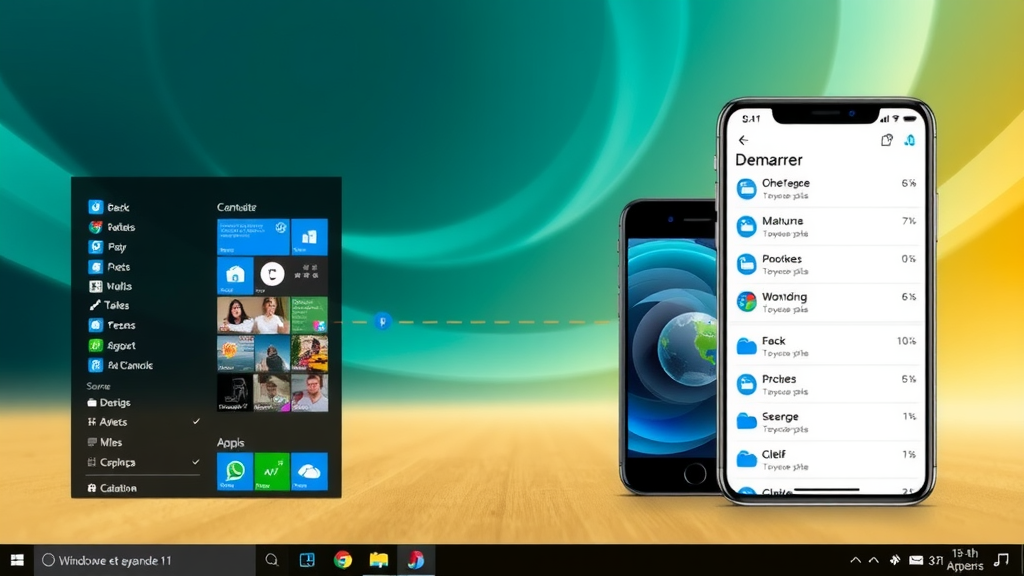Open Chrome from the taskbar
This screenshot has width=1024, height=576.
(345, 560)
